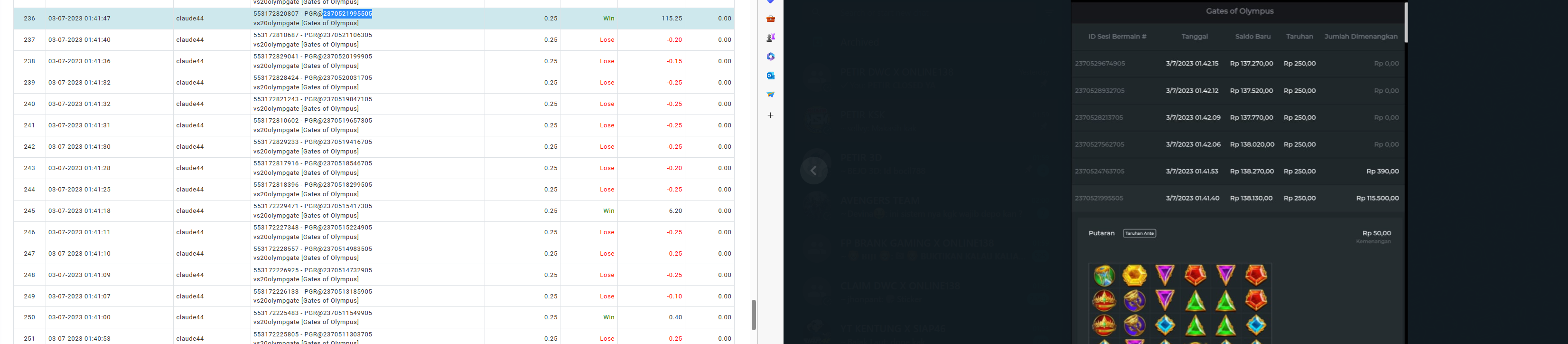Click timestamp 03-07-2023 01:41:36

79,61
